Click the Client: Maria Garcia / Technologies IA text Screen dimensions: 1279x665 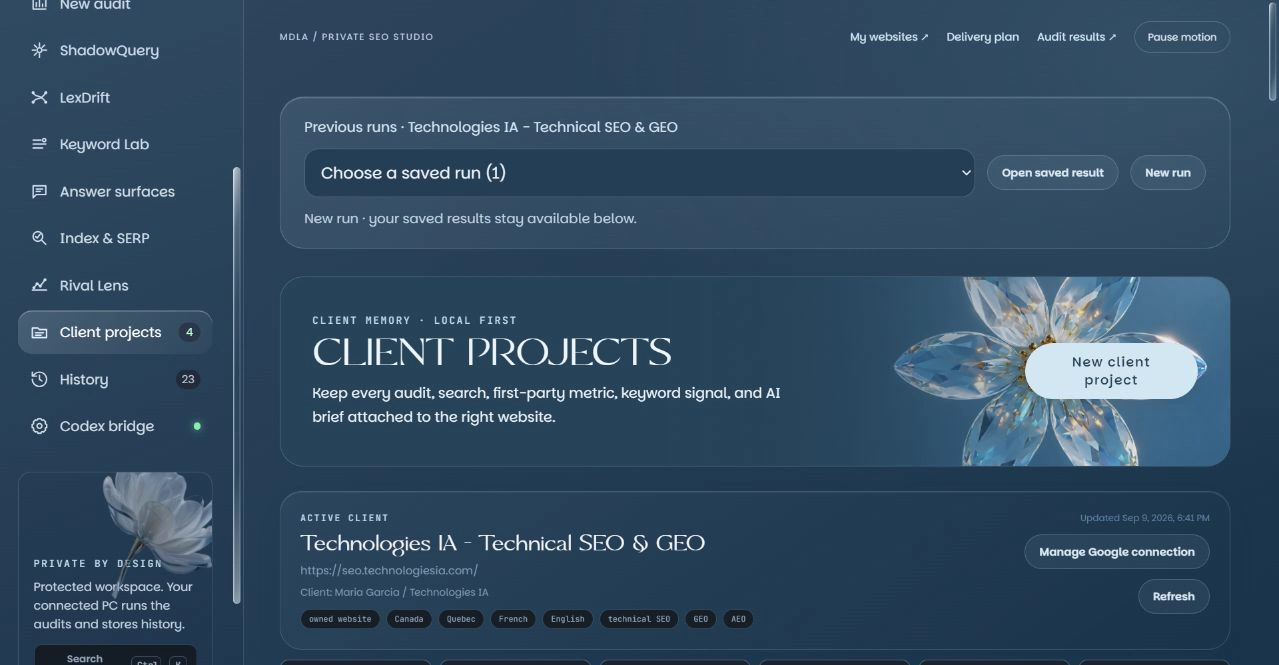click(394, 592)
